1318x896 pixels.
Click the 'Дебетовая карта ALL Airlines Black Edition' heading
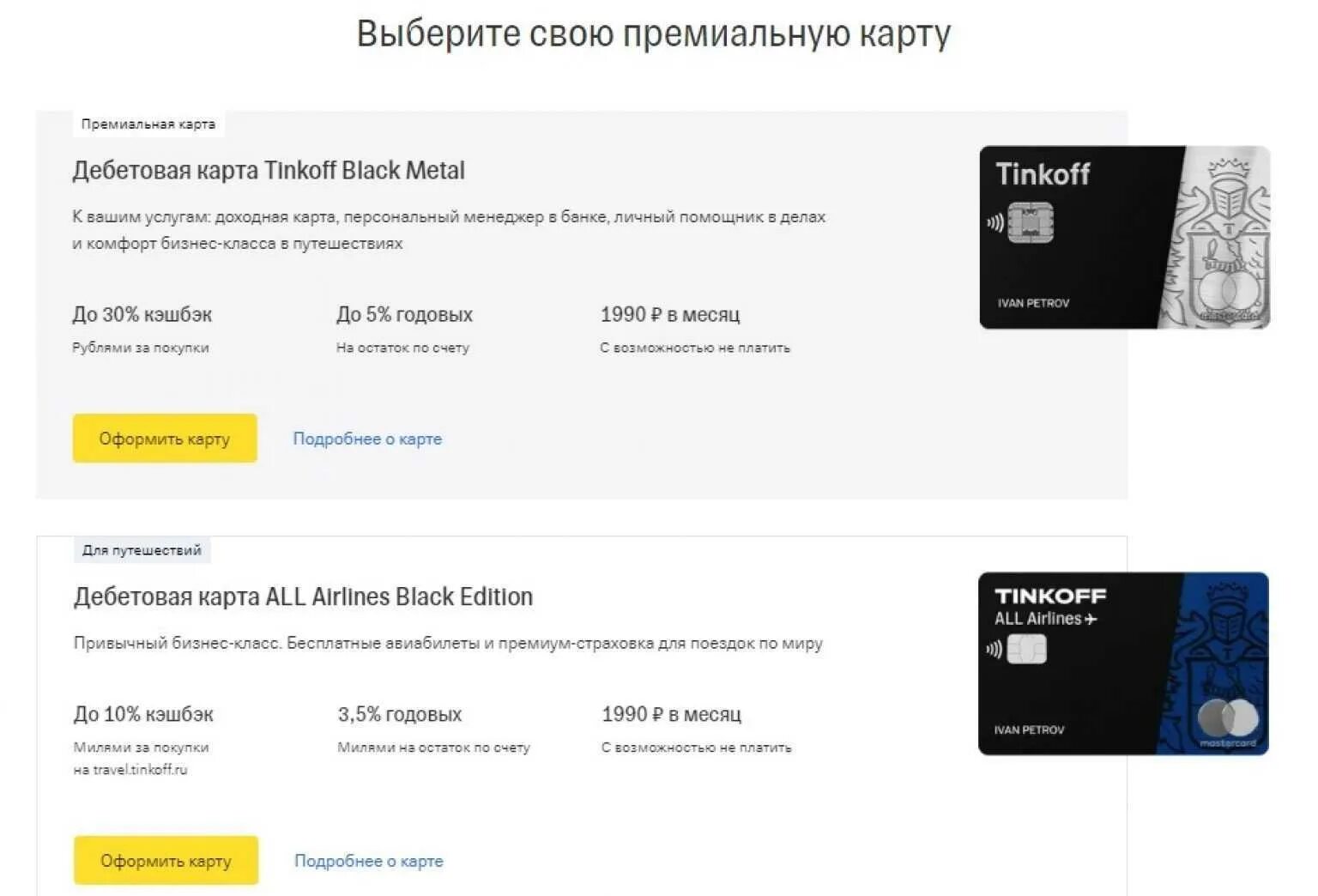point(303,597)
